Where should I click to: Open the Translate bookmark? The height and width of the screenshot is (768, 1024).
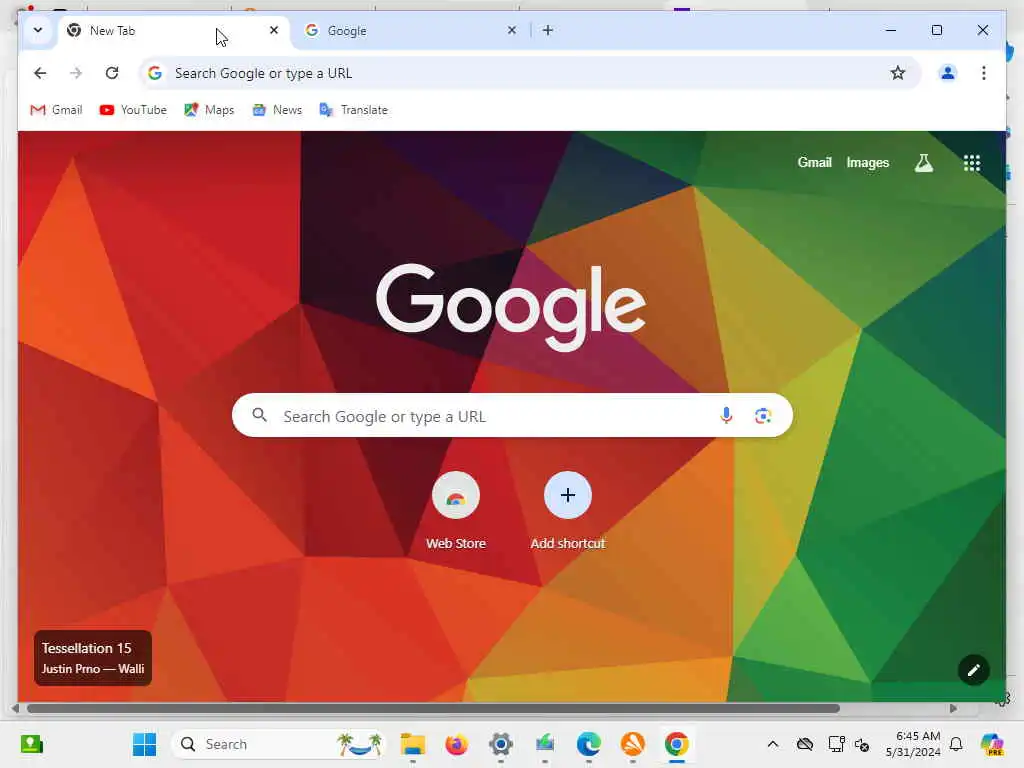click(353, 110)
